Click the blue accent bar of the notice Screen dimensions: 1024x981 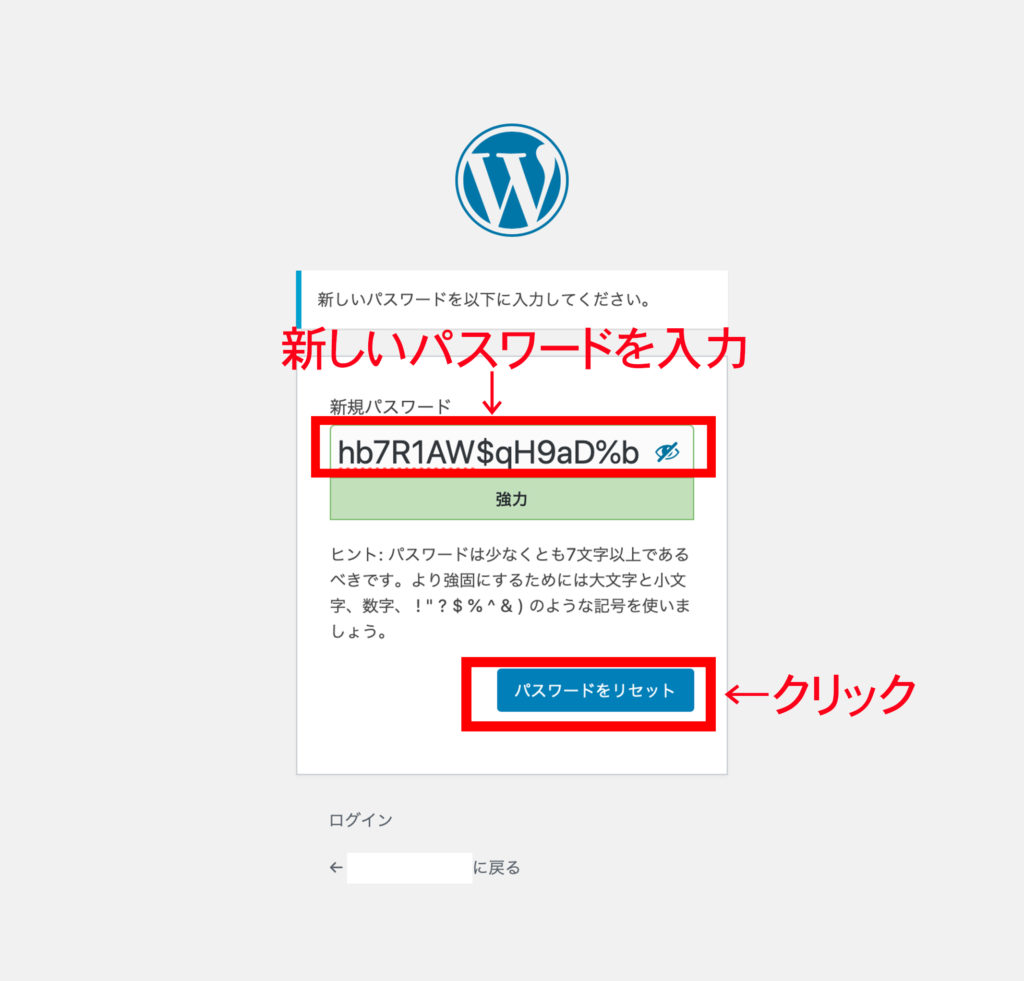coord(298,299)
